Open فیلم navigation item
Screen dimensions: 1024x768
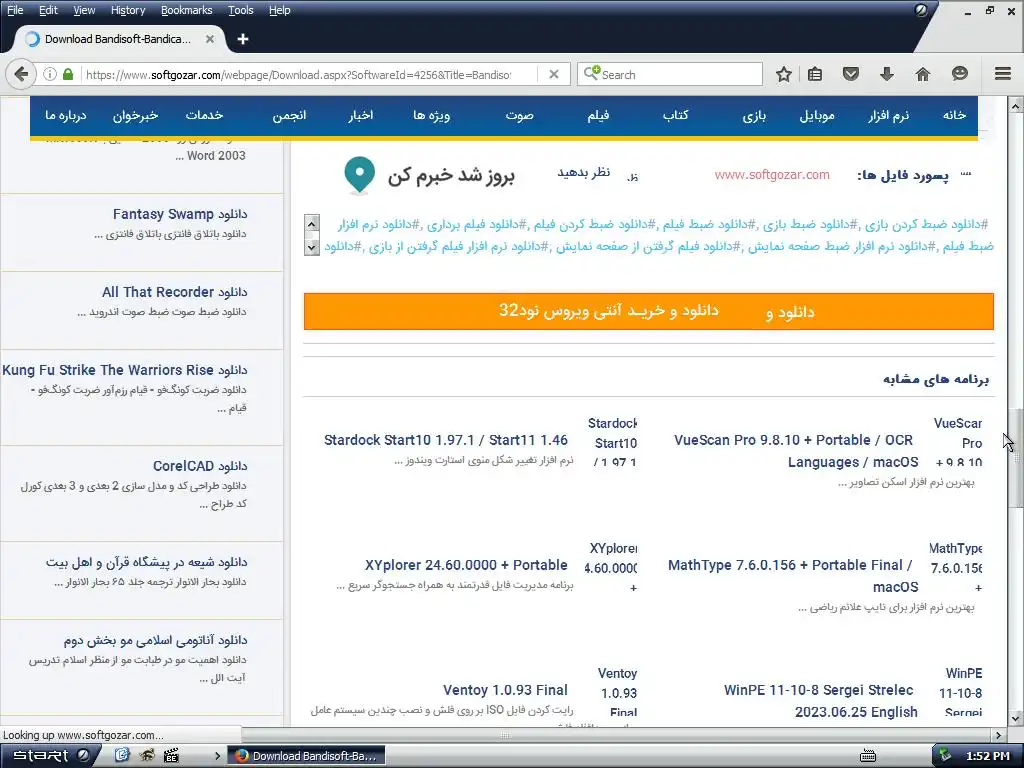tap(598, 115)
